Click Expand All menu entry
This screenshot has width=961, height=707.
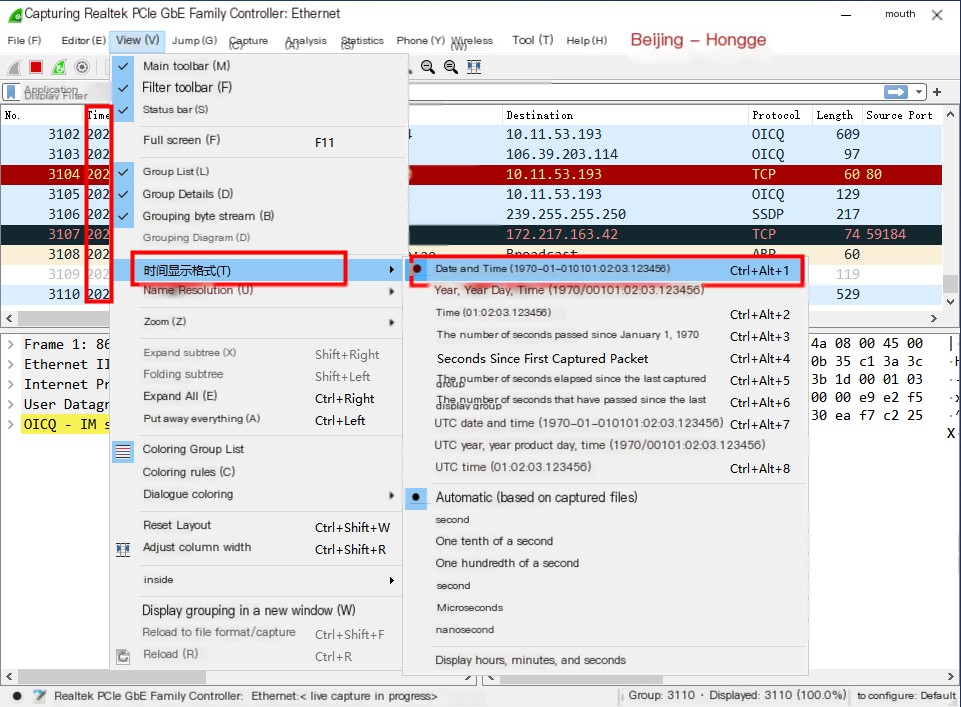(257, 396)
